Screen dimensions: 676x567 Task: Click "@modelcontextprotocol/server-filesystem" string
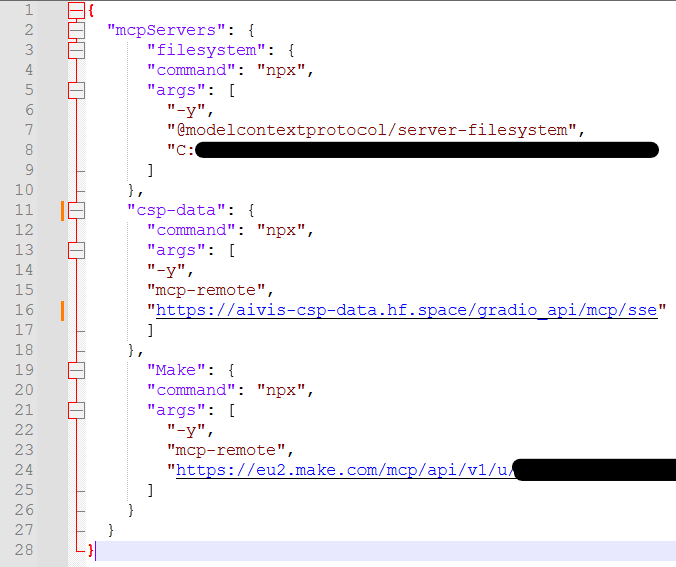coord(372,131)
